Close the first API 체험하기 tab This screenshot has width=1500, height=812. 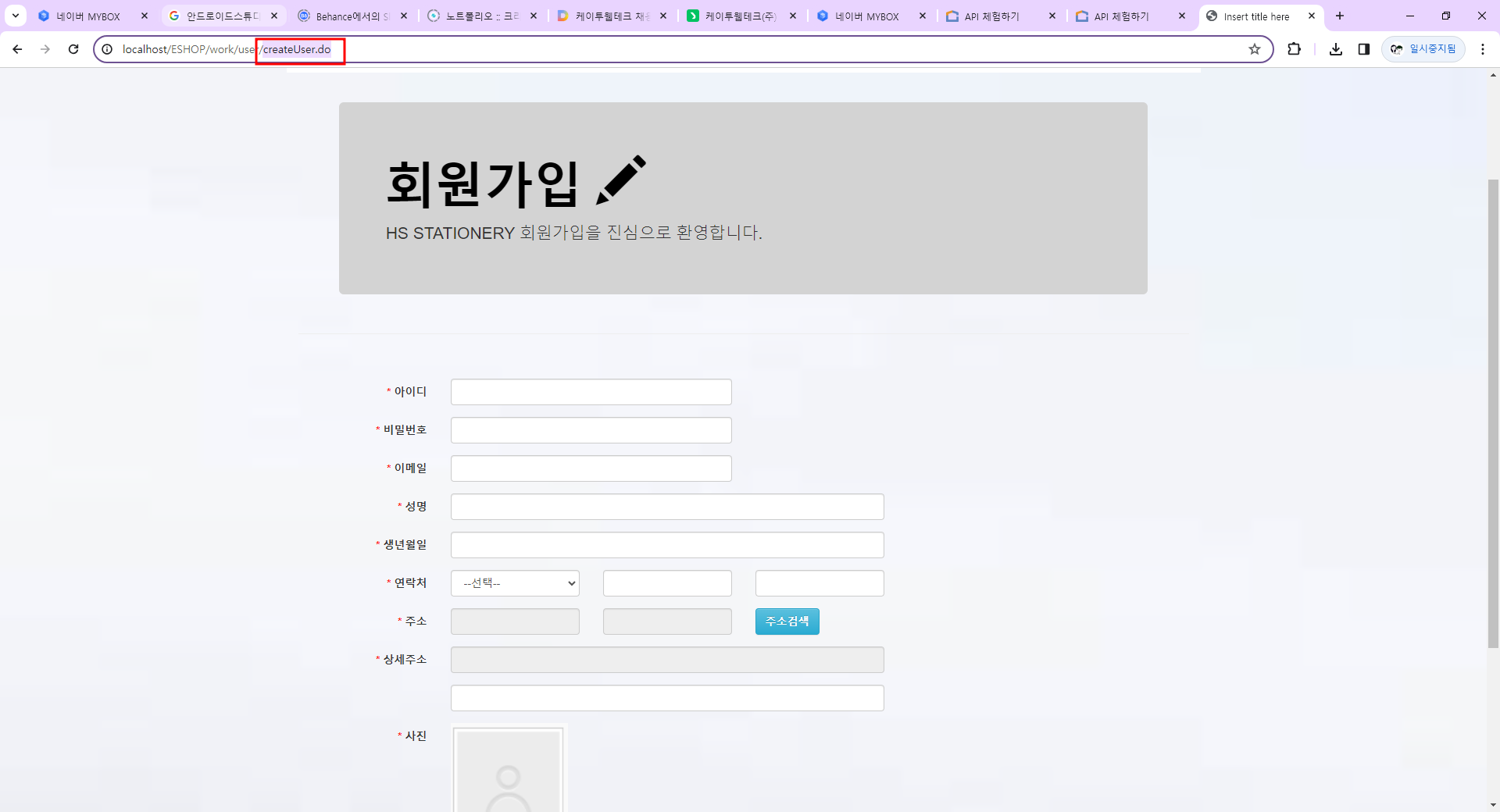pyautogui.click(x=1052, y=16)
